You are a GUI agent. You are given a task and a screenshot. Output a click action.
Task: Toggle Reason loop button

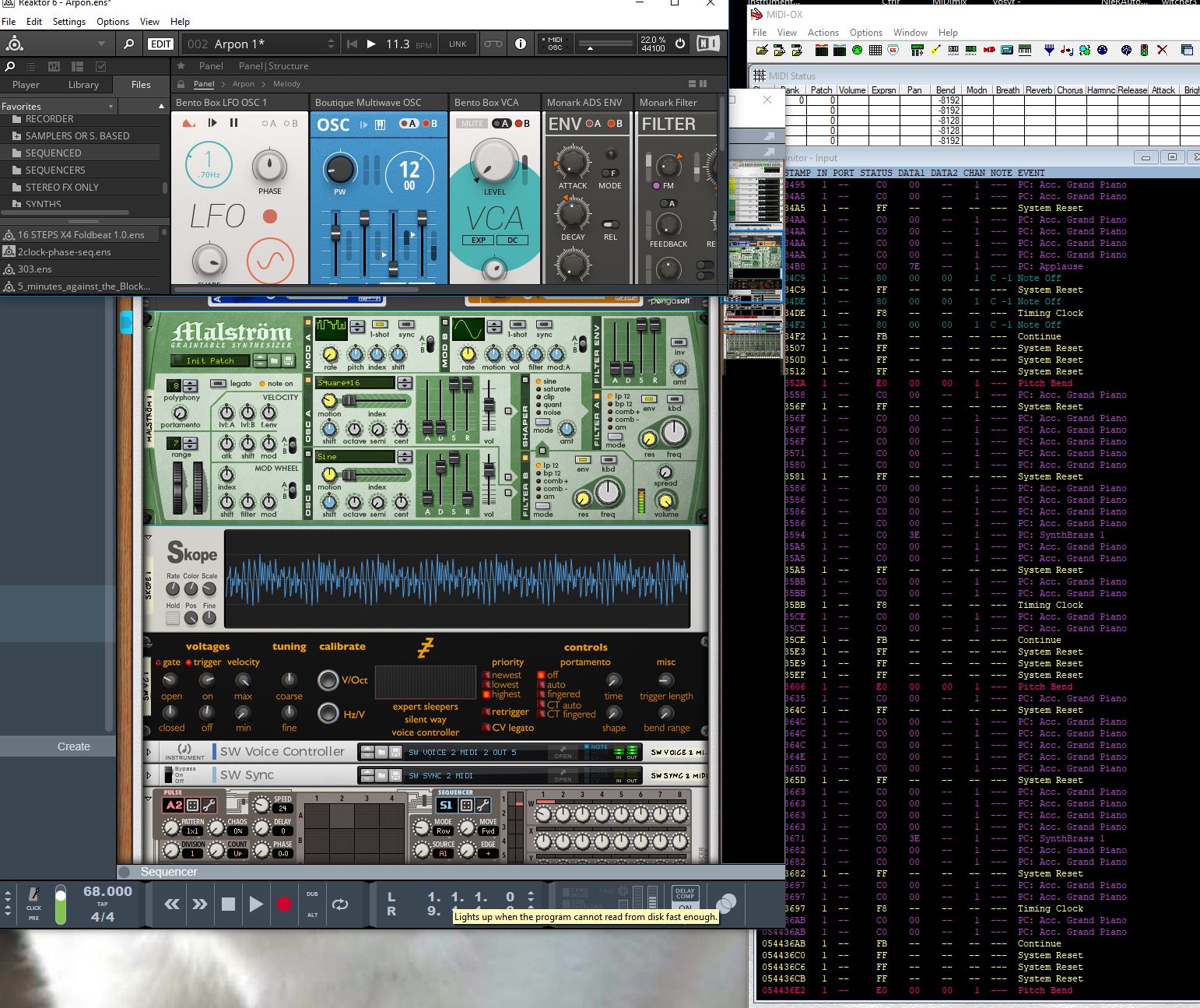pos(340,904)
